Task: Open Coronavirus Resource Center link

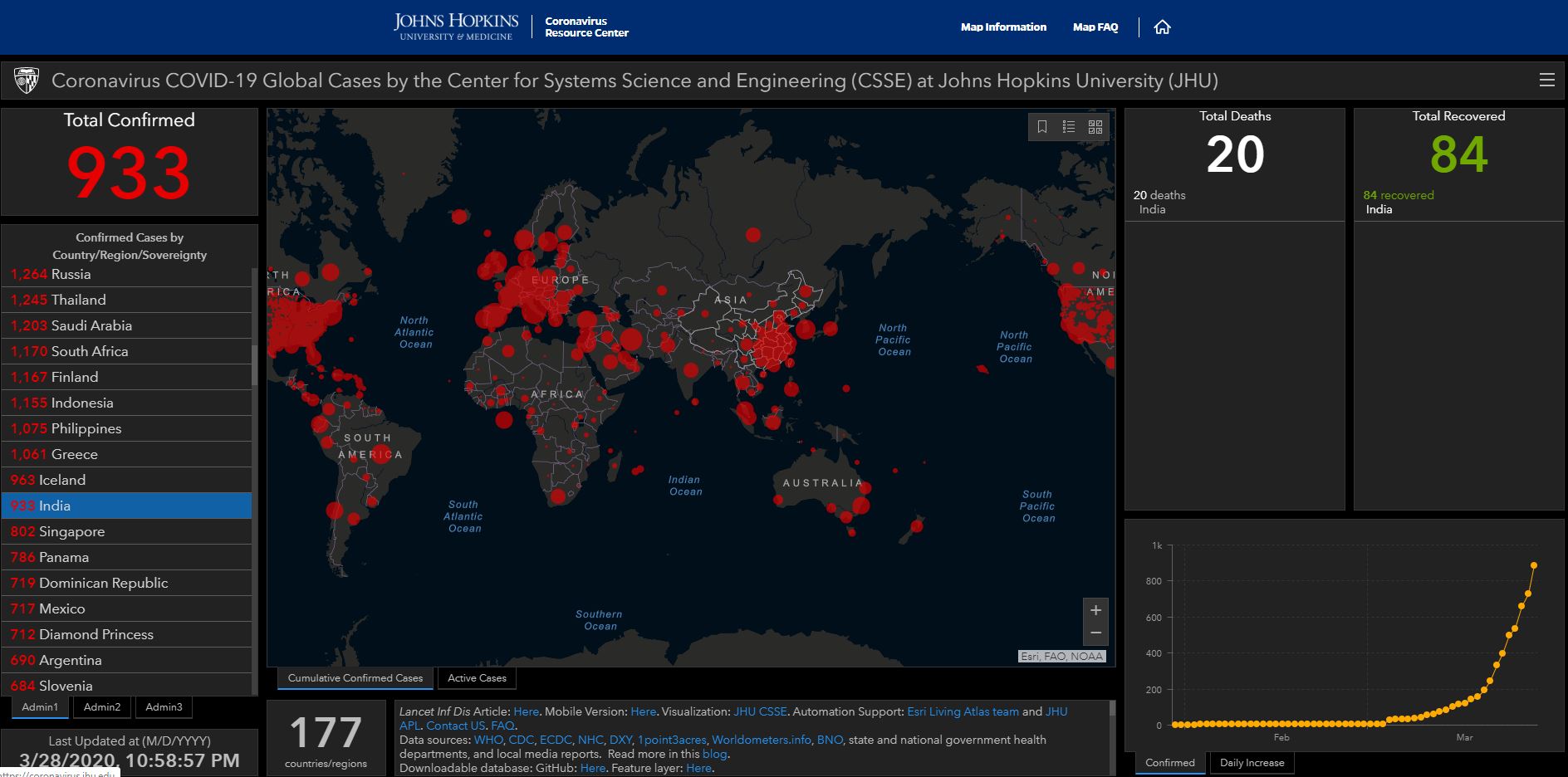Action: [x=586, y=27]
